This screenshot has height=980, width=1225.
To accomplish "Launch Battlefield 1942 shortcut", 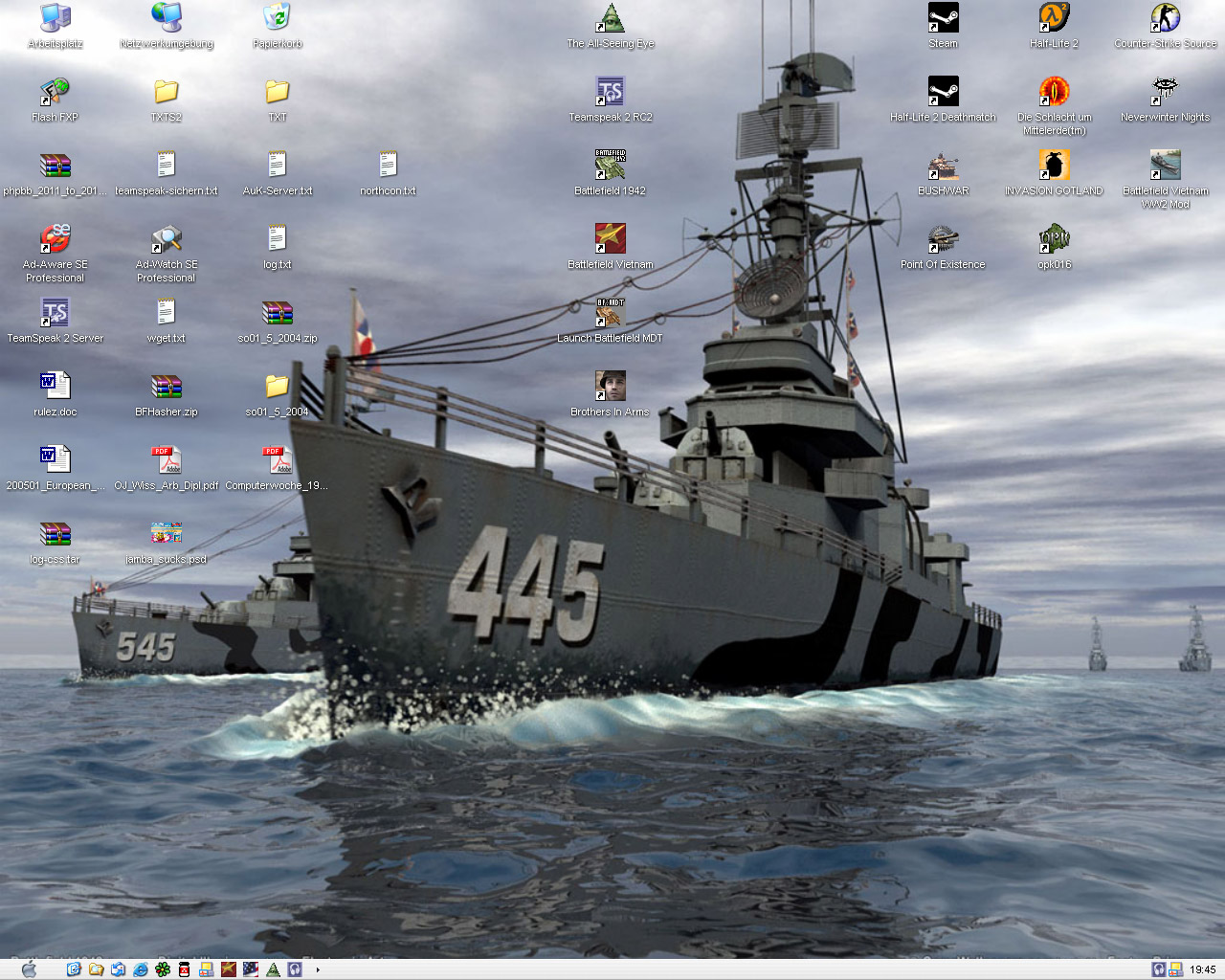I will [x=611, y=173].
